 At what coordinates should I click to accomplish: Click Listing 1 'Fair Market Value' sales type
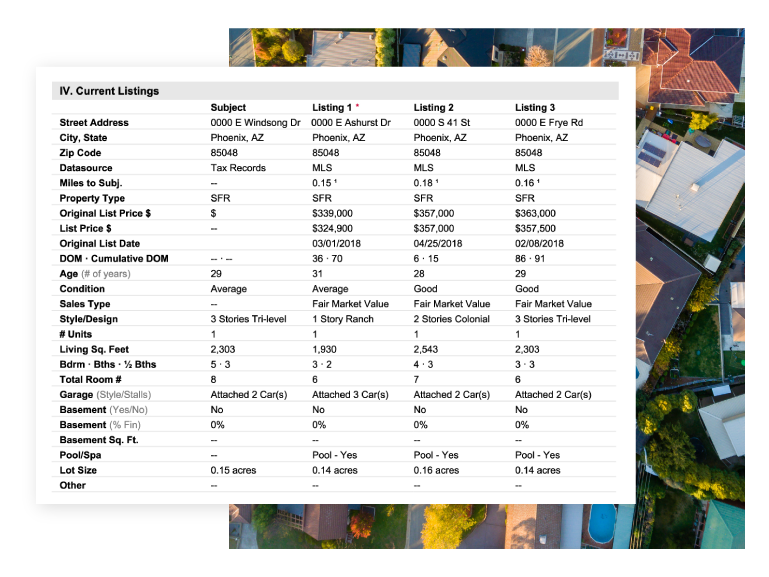coord(351,304)
